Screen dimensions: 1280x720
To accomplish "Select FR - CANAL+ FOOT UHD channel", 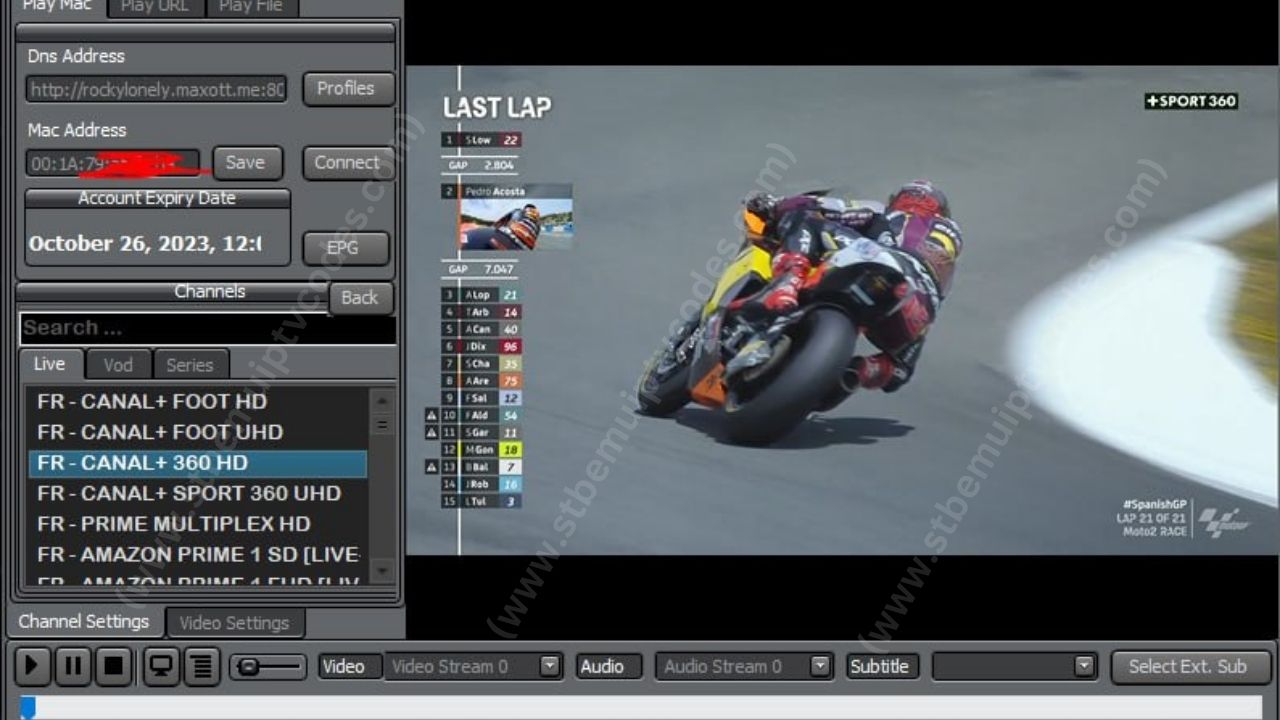I will point(197,432).
